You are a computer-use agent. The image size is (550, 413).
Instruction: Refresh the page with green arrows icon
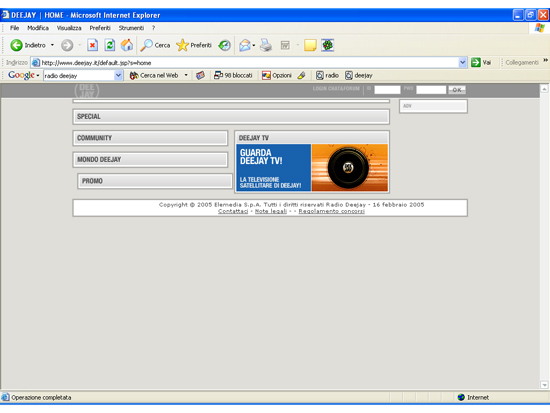[x=110, y=45]
